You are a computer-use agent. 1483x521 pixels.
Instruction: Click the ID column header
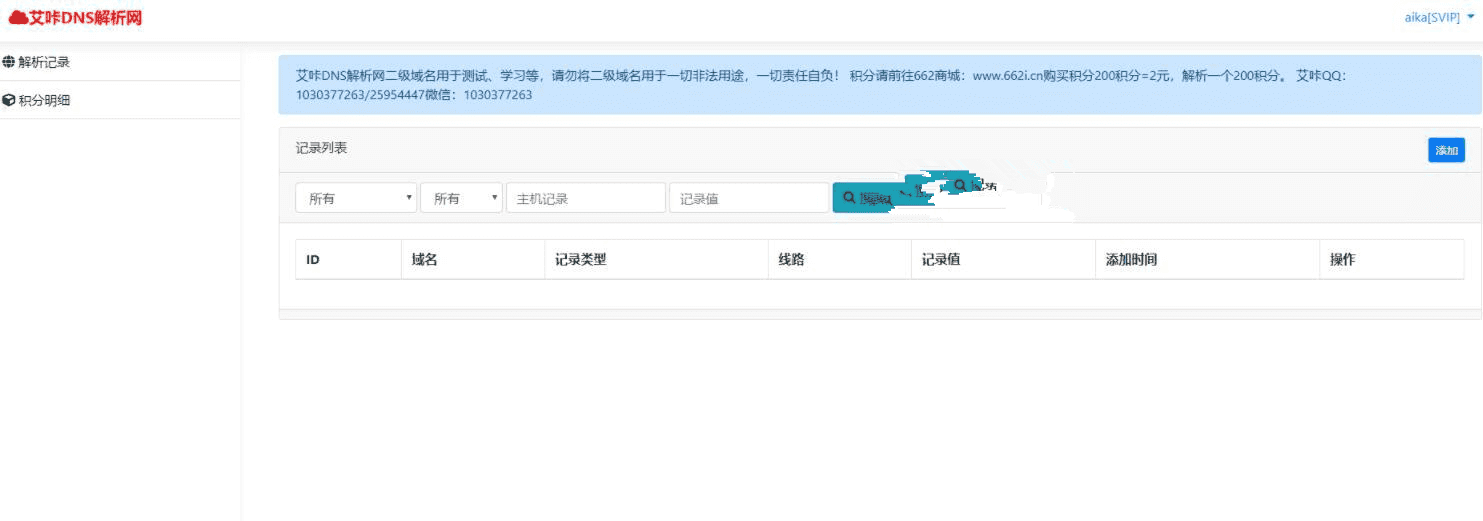click(x=313, y=260)
